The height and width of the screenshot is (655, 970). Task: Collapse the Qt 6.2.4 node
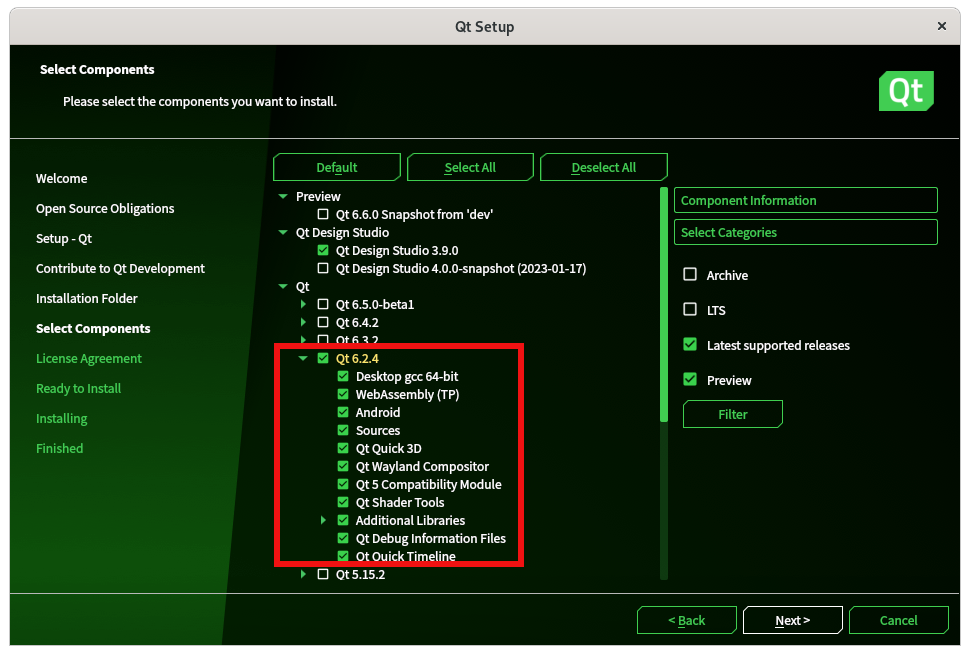click(x=303, y=357)
